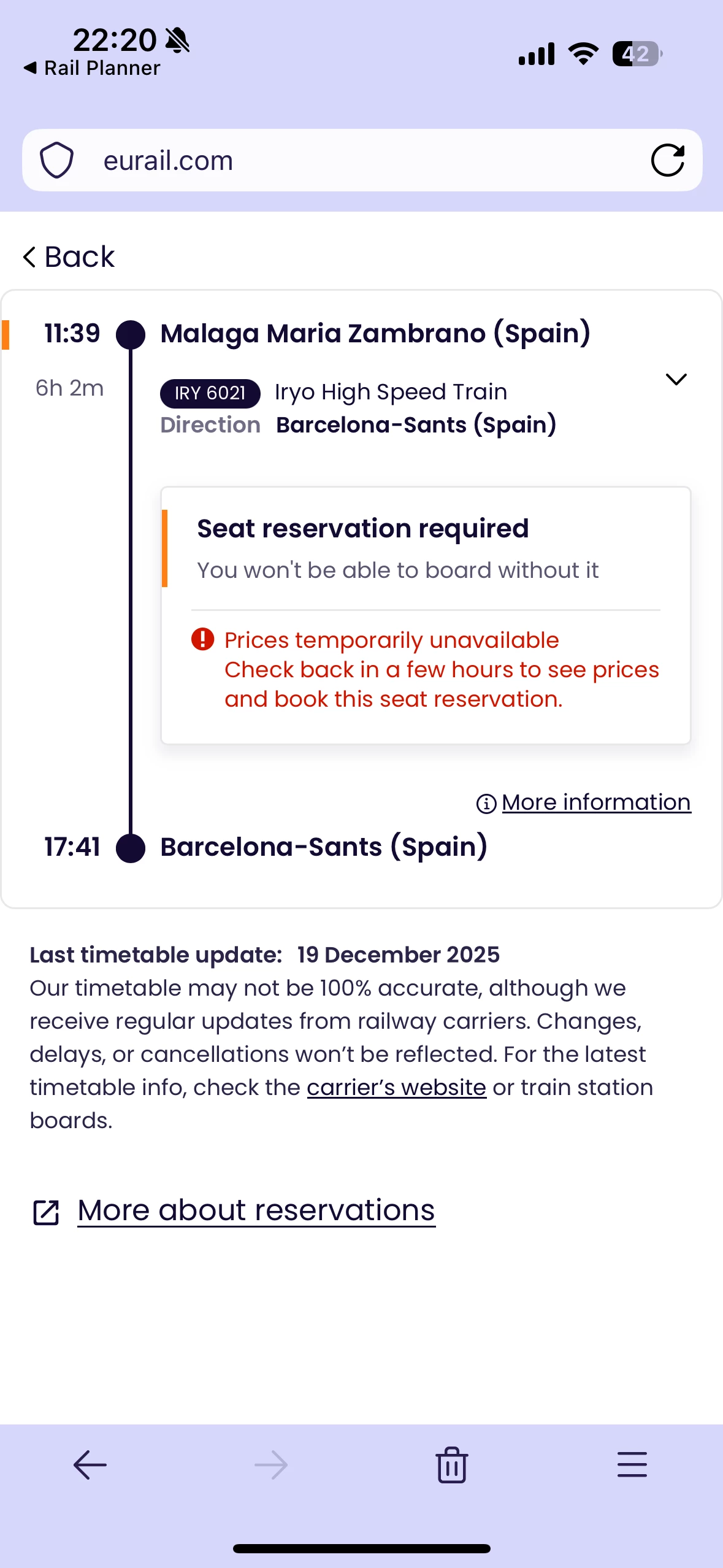Viewport: 723px width, 1568px height.
Task: Expand the Iryo train details chevron
Action: pyautogui.click(x=676, y=379)
